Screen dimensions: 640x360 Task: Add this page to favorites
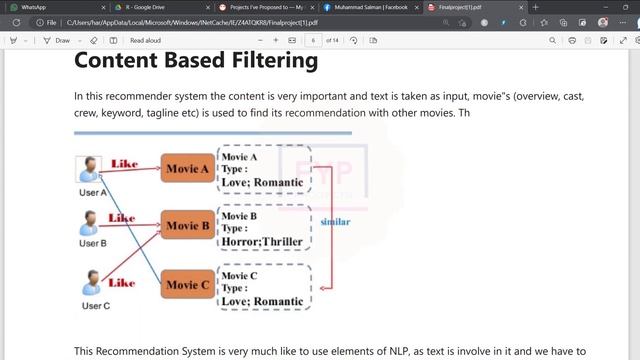[462, 23]
